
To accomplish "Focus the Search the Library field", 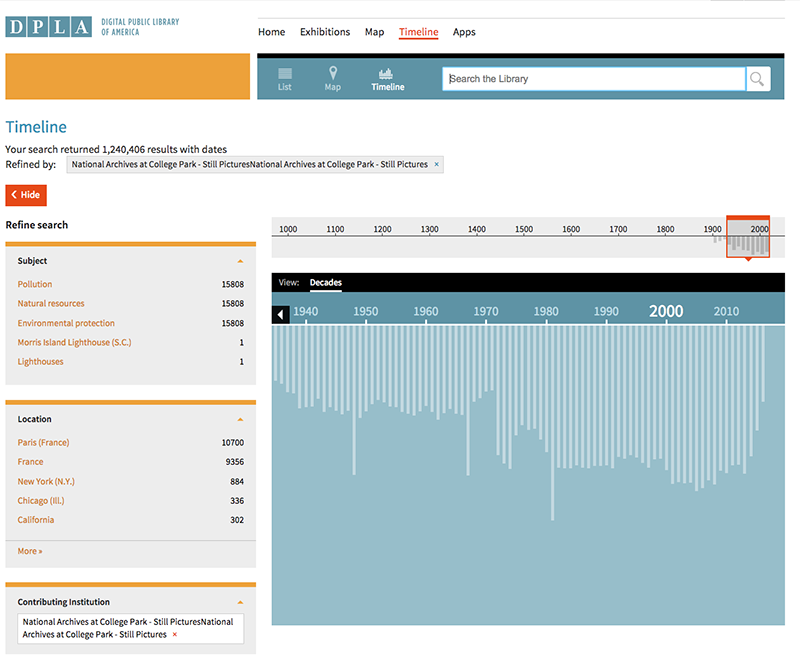I will pos(594,79).
